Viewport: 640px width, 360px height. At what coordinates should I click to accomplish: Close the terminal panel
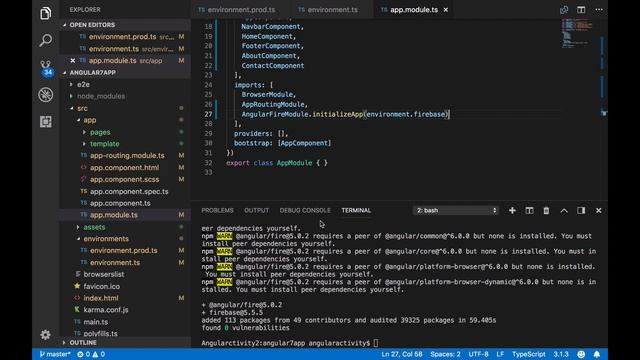(x=598, y=211)
